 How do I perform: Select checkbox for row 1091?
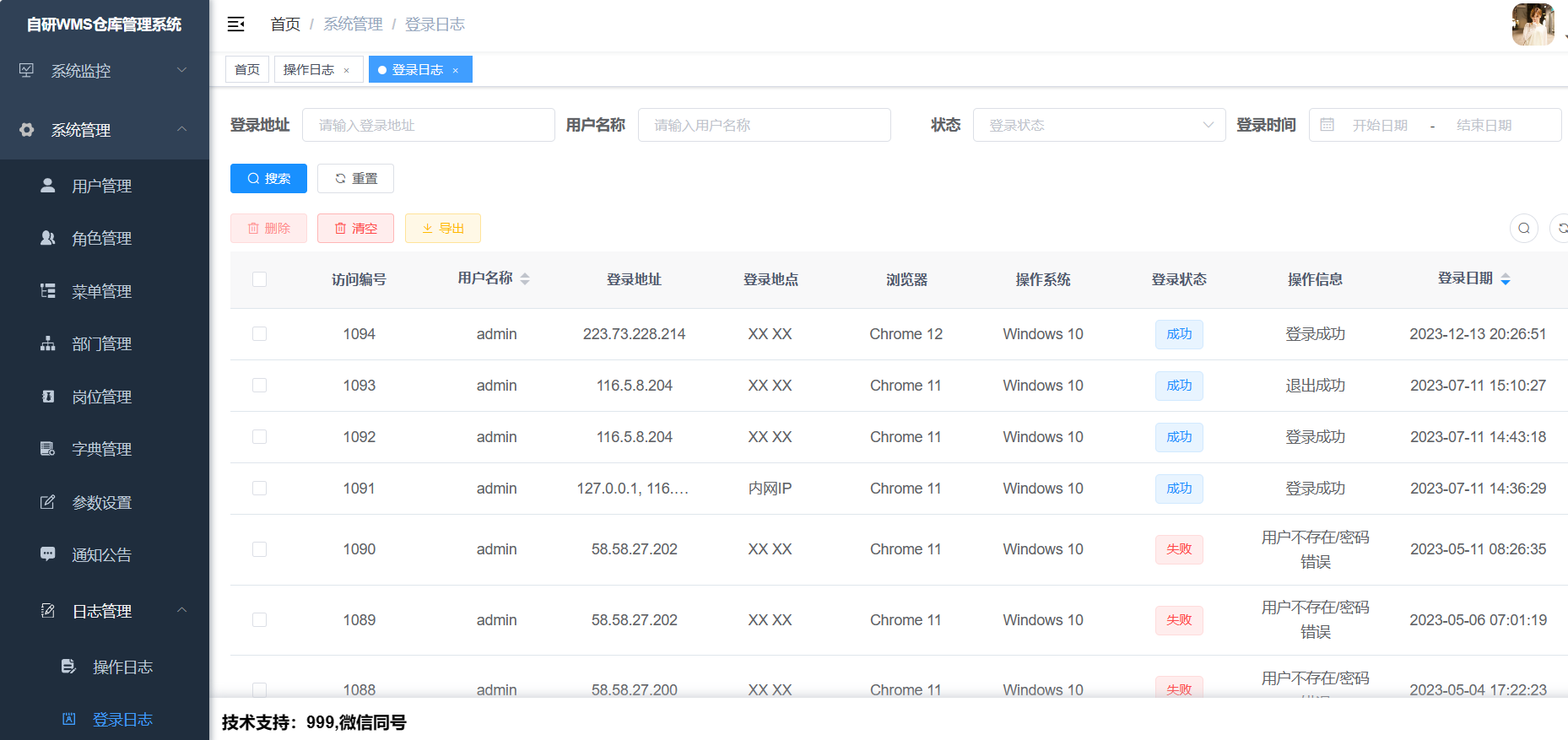(x=259, y=489)
